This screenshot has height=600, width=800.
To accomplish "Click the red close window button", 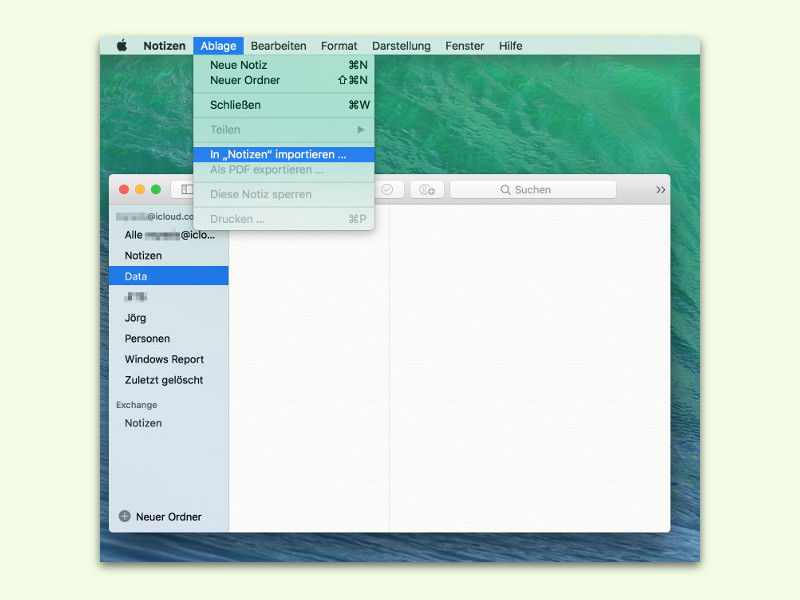I will (124, 189).
